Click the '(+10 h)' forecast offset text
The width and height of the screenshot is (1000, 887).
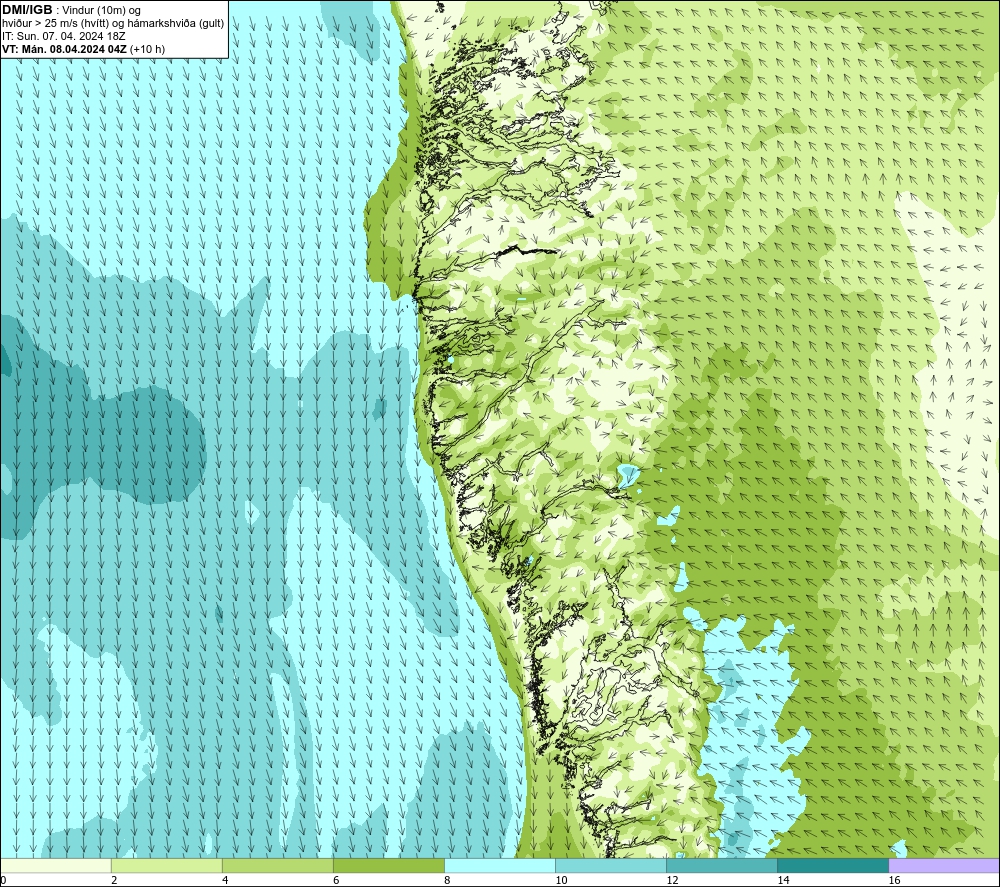147,49
